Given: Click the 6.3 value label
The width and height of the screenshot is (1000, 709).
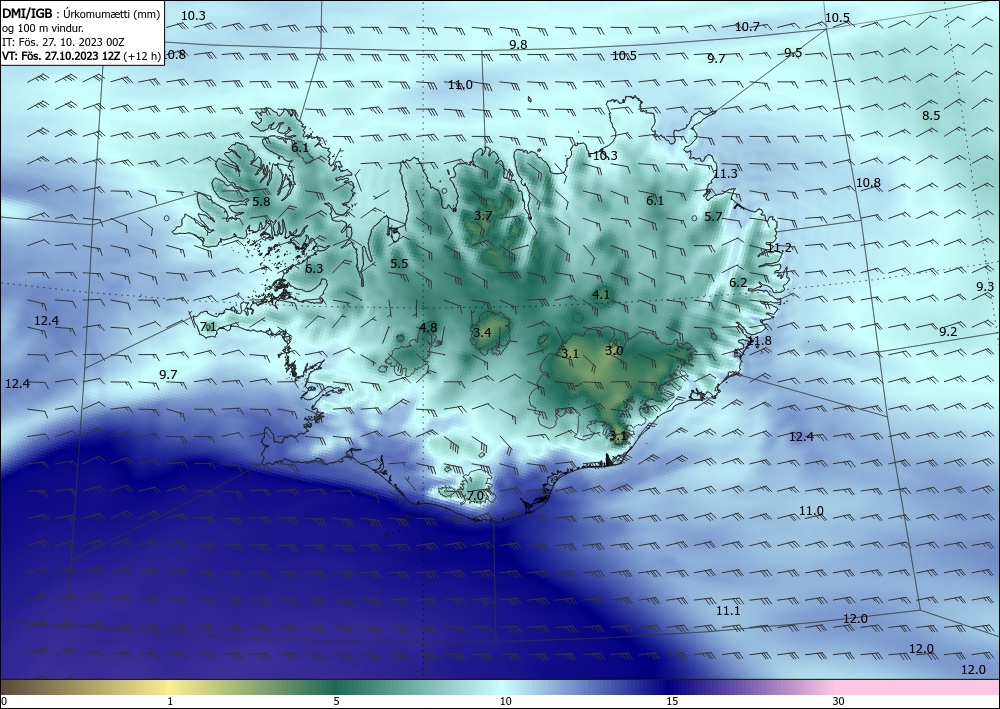Looking at the screenshot, I should pos(314,269).
